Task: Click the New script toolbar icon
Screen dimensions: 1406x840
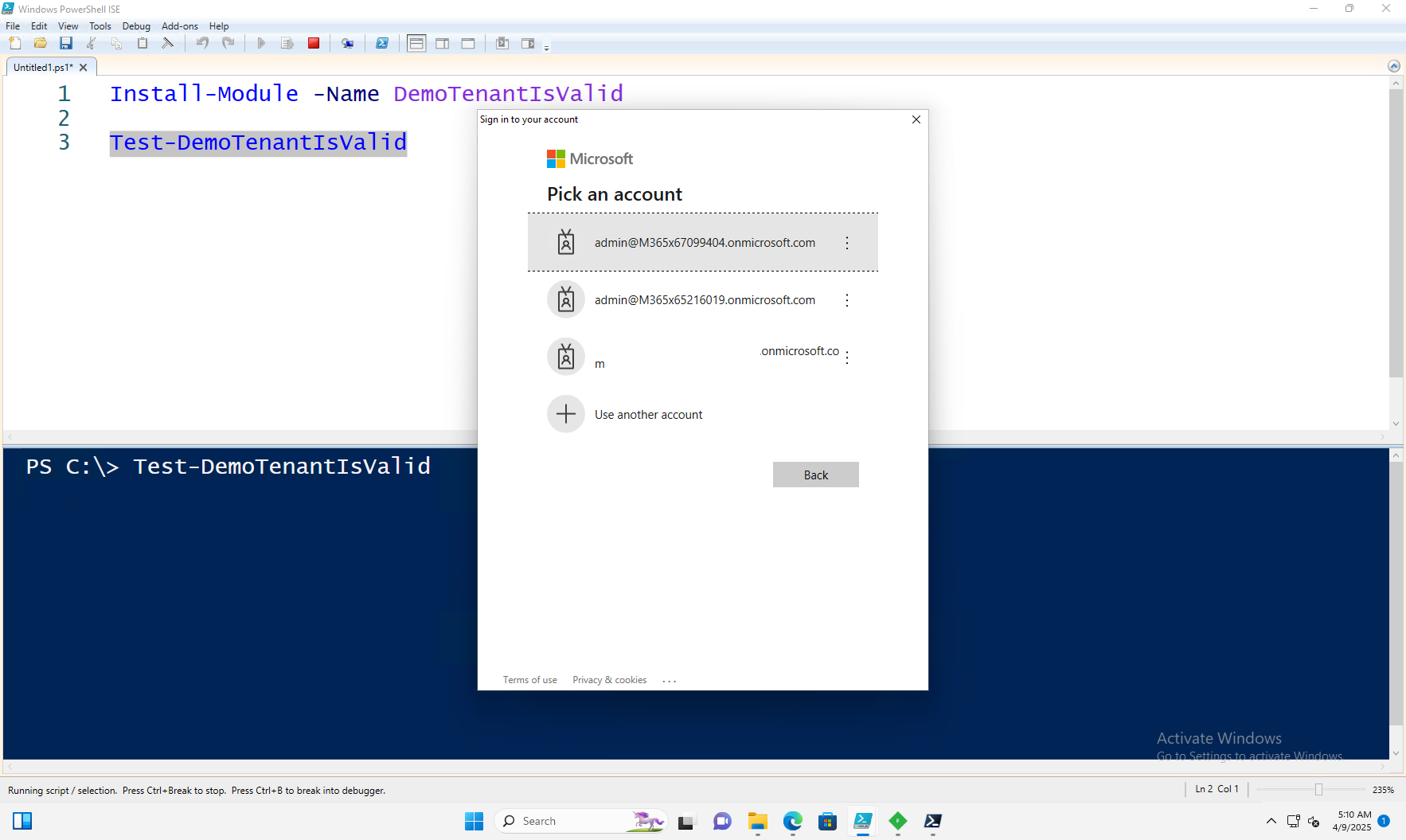Action: pyautogui.click(x=15, y=43)
